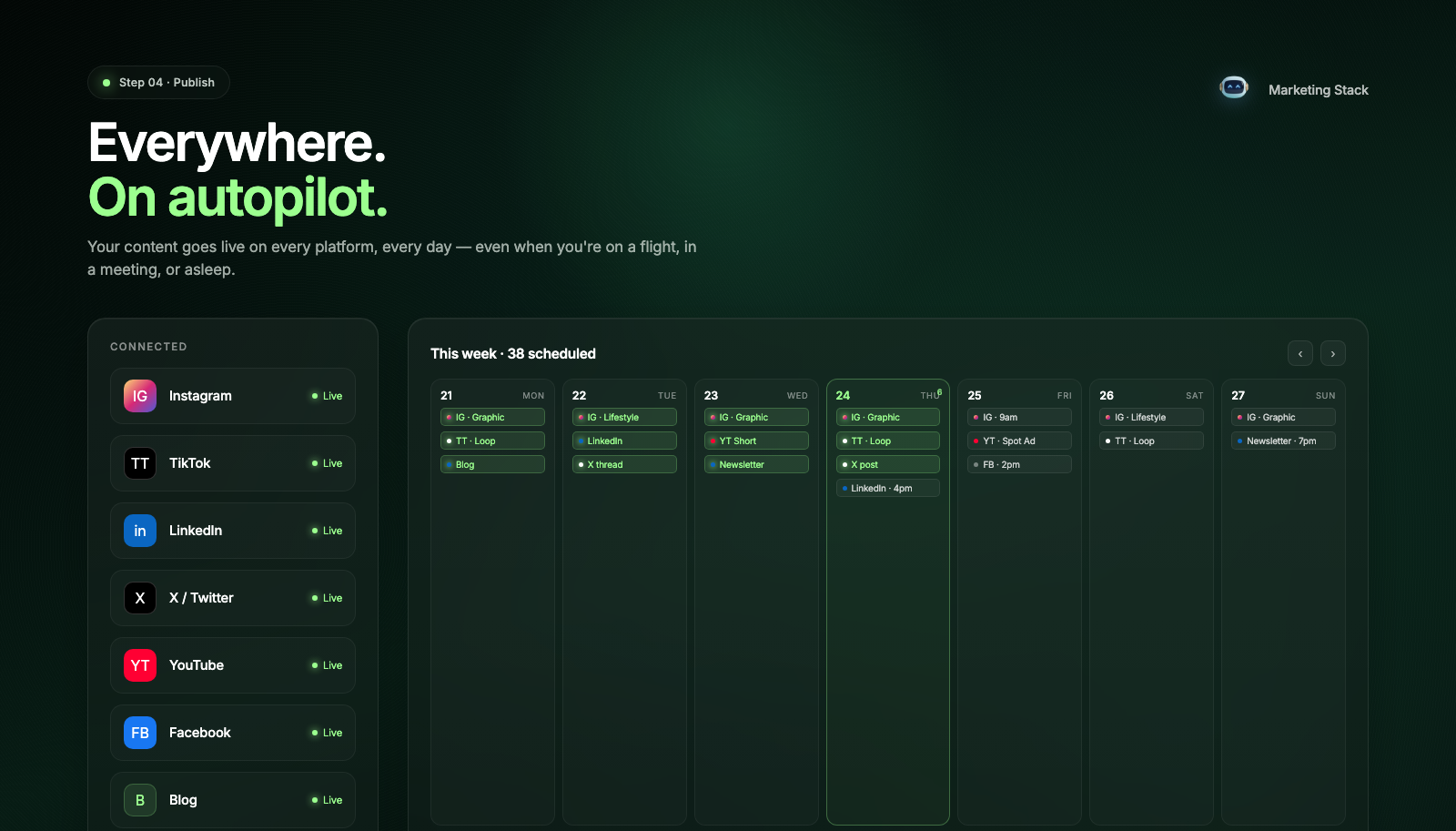Open Friday's FB · 2pm entry

(x=1019, y=464)
